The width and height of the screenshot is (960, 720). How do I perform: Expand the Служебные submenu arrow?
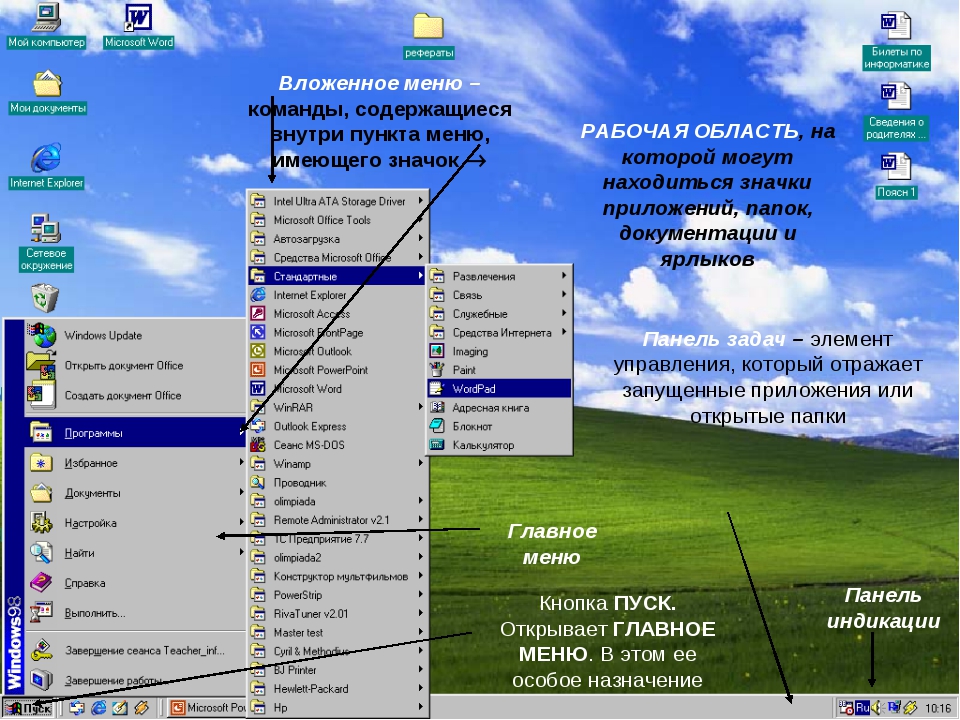click(564, 313)
